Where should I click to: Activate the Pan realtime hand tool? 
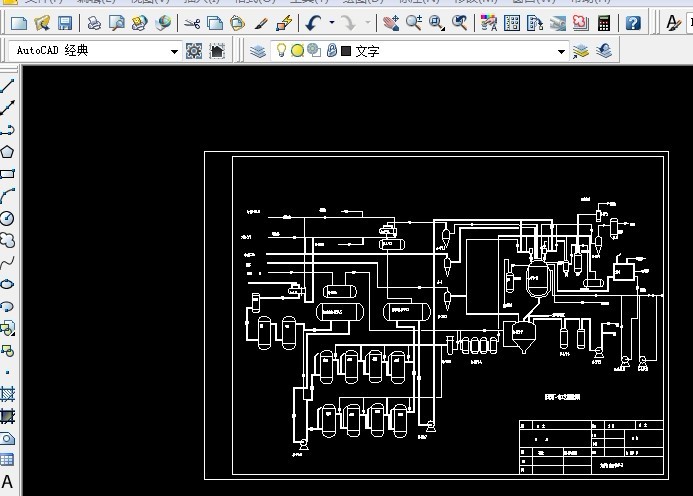coord(392,22)
